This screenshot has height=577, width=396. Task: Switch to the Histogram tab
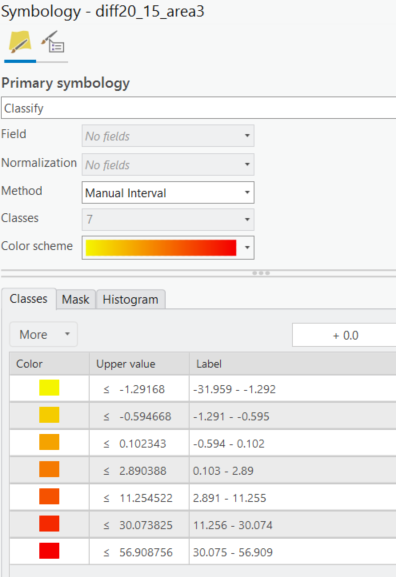coord(131,300)
